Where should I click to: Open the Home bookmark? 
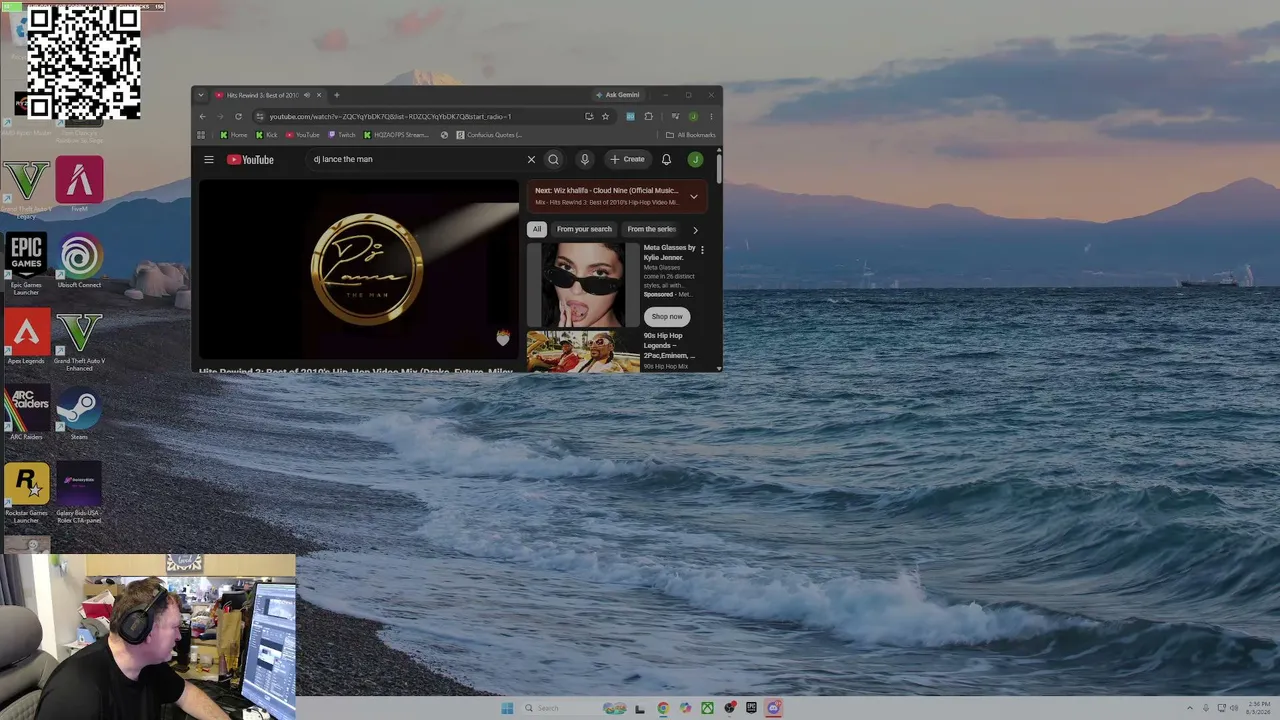tap(234, 135)
